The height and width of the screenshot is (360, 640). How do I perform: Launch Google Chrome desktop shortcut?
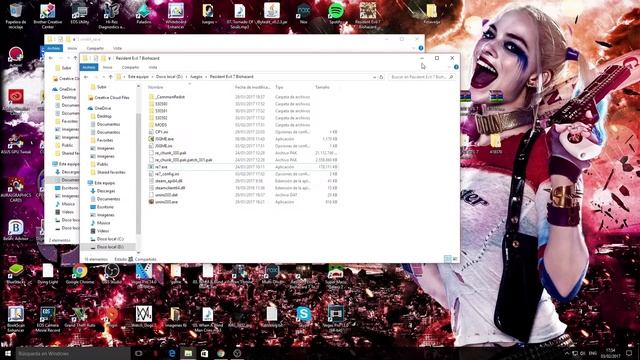pos(80,274)
